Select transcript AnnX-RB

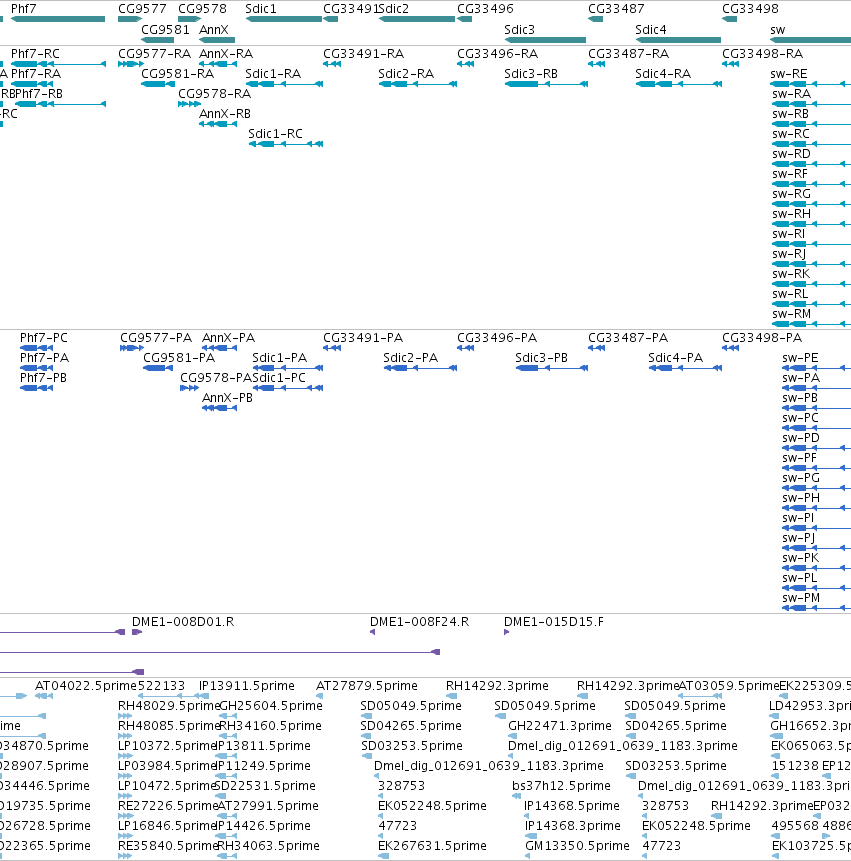(x=218, y=124)
